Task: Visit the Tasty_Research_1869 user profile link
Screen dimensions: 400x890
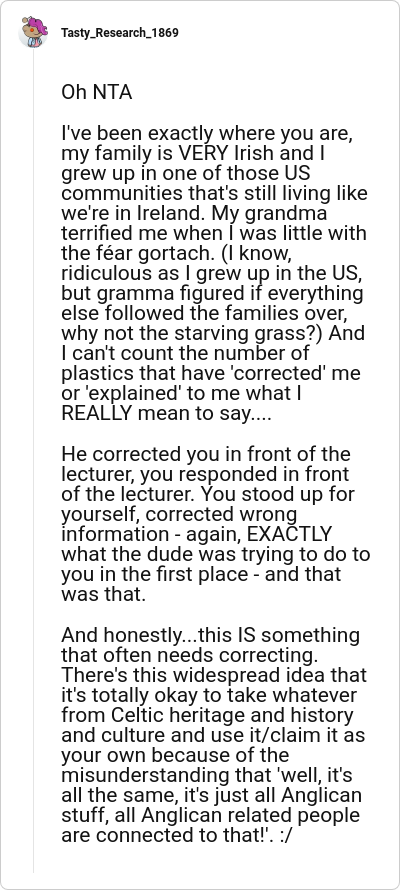Action: 120,33
